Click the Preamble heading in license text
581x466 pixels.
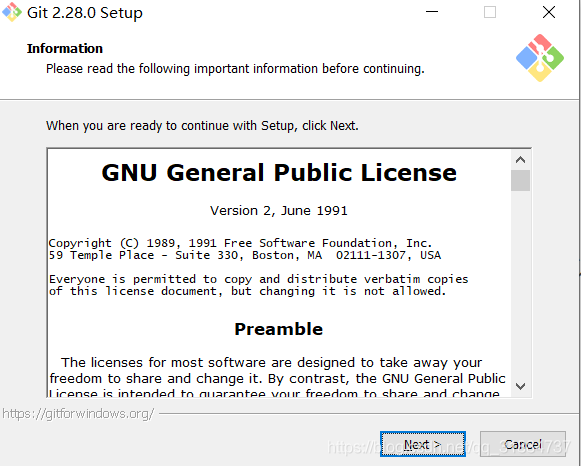279,329
